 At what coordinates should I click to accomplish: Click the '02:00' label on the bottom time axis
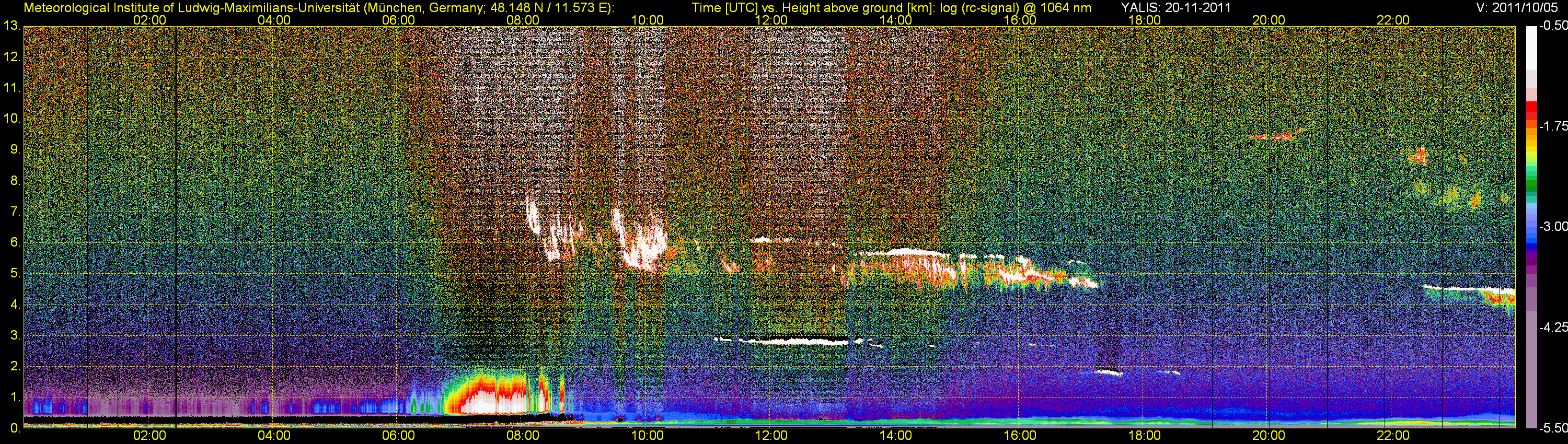pyautogui.click(x=149, y=436)
